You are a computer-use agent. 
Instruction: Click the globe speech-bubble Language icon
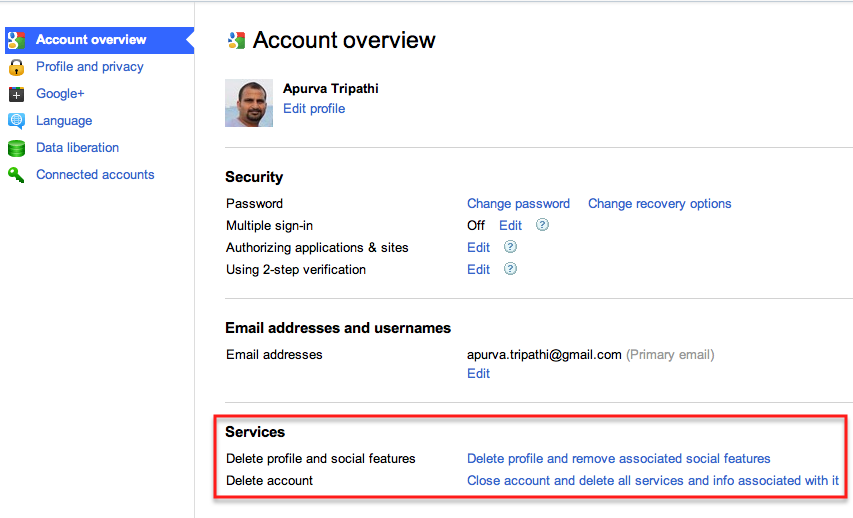point(16,121)
